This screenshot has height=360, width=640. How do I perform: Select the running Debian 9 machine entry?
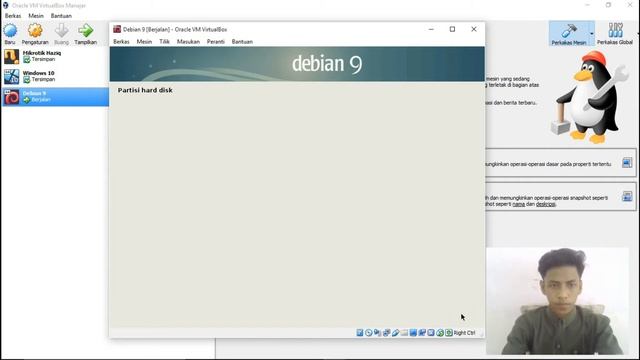(55, 97)
